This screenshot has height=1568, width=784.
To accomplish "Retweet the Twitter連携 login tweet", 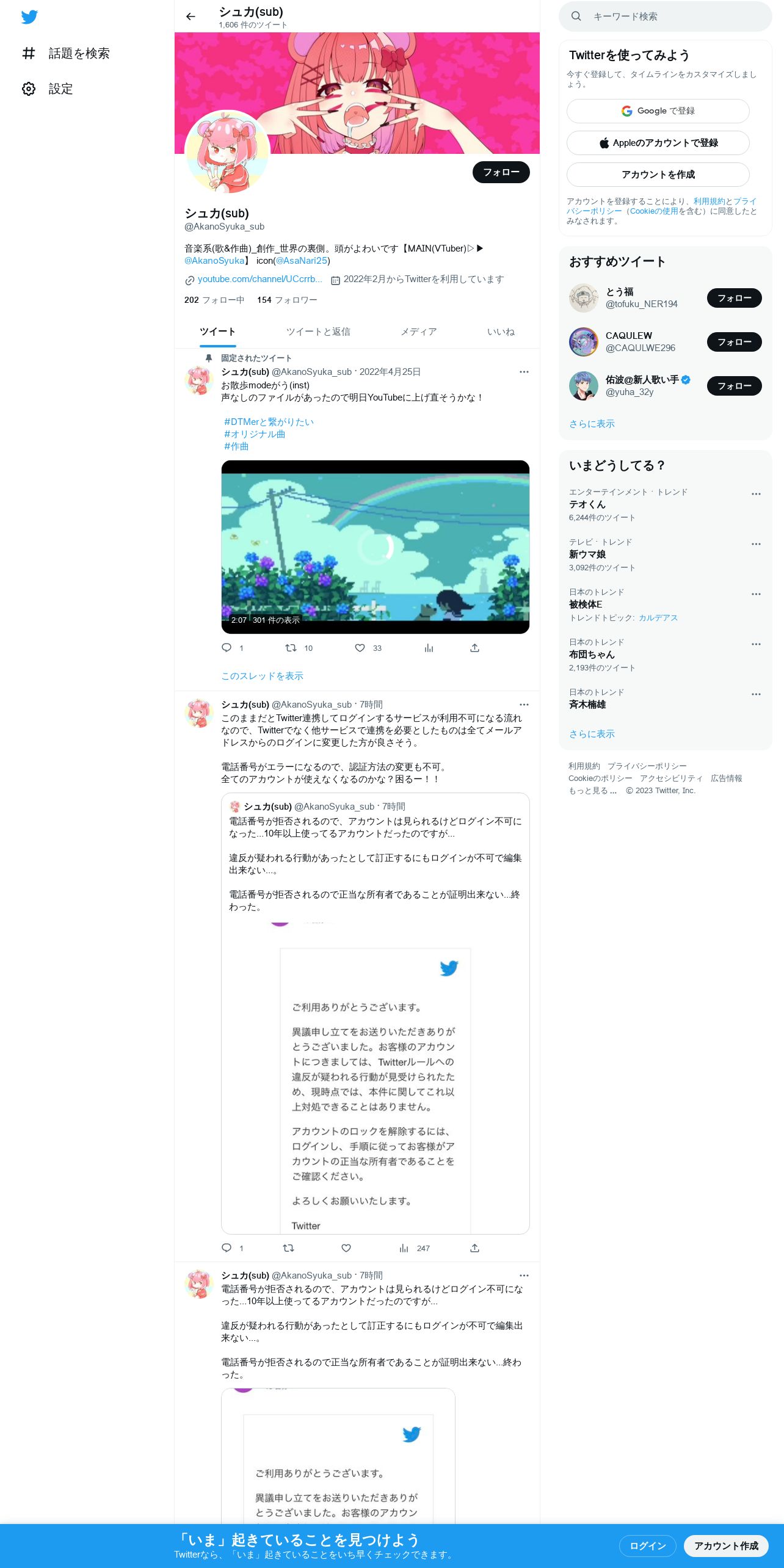I will (x=288, y=1248).
